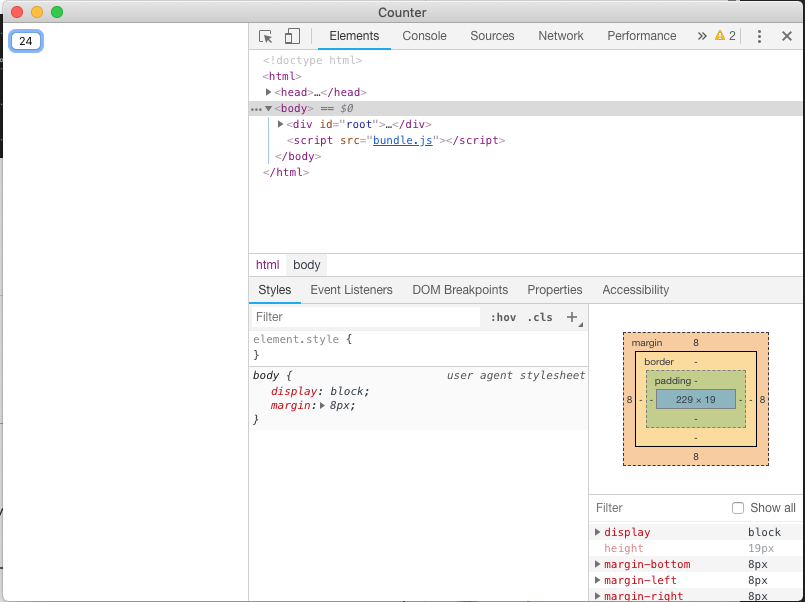Viewport: 805px width, 602px height.
Task: Toggle the :hov element state button
Action: tap(503, 317)
